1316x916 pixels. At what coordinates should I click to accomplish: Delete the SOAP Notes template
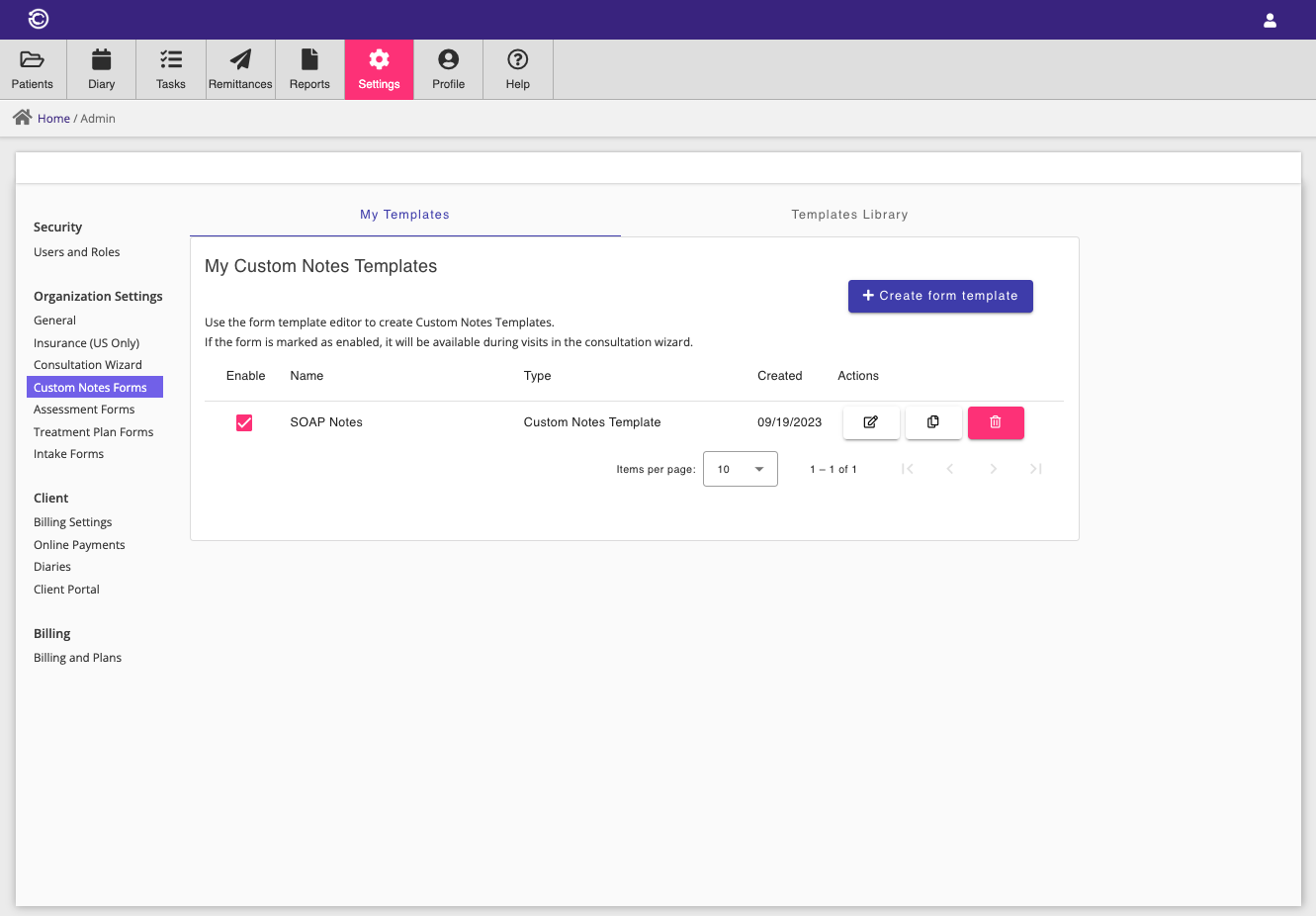pos(996,422)
